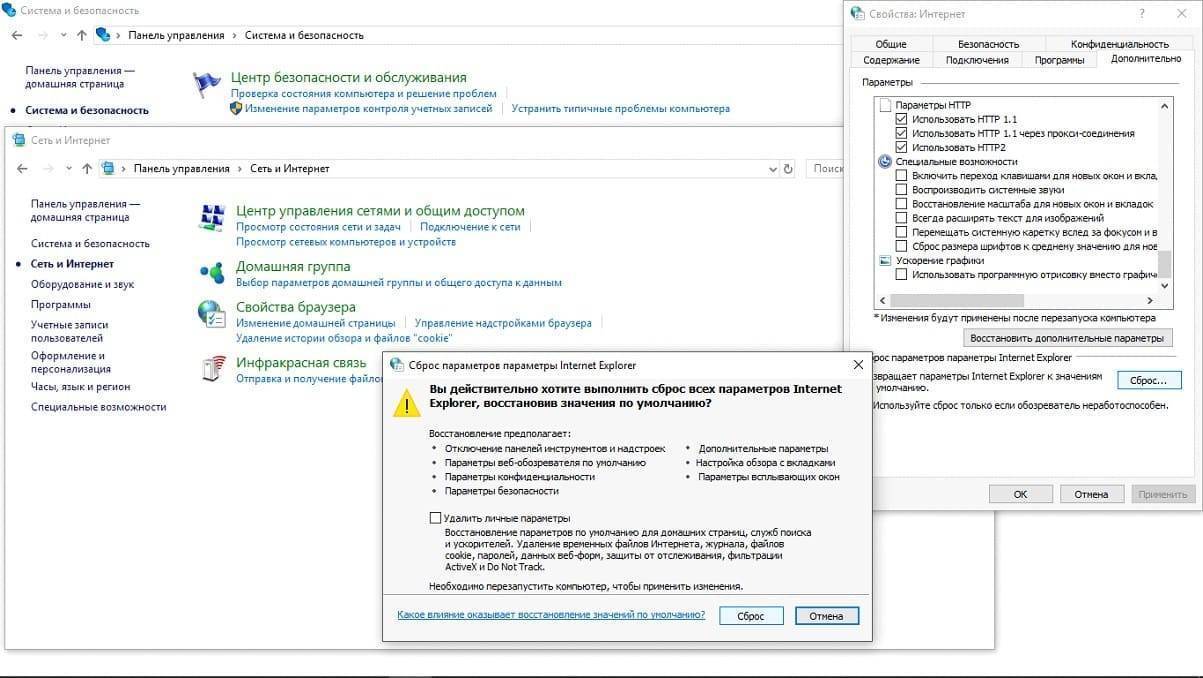Toggle 'Использовать HTTP2' checkbox
Viewport: 1203px width, 678px height.
click(901, 147)
